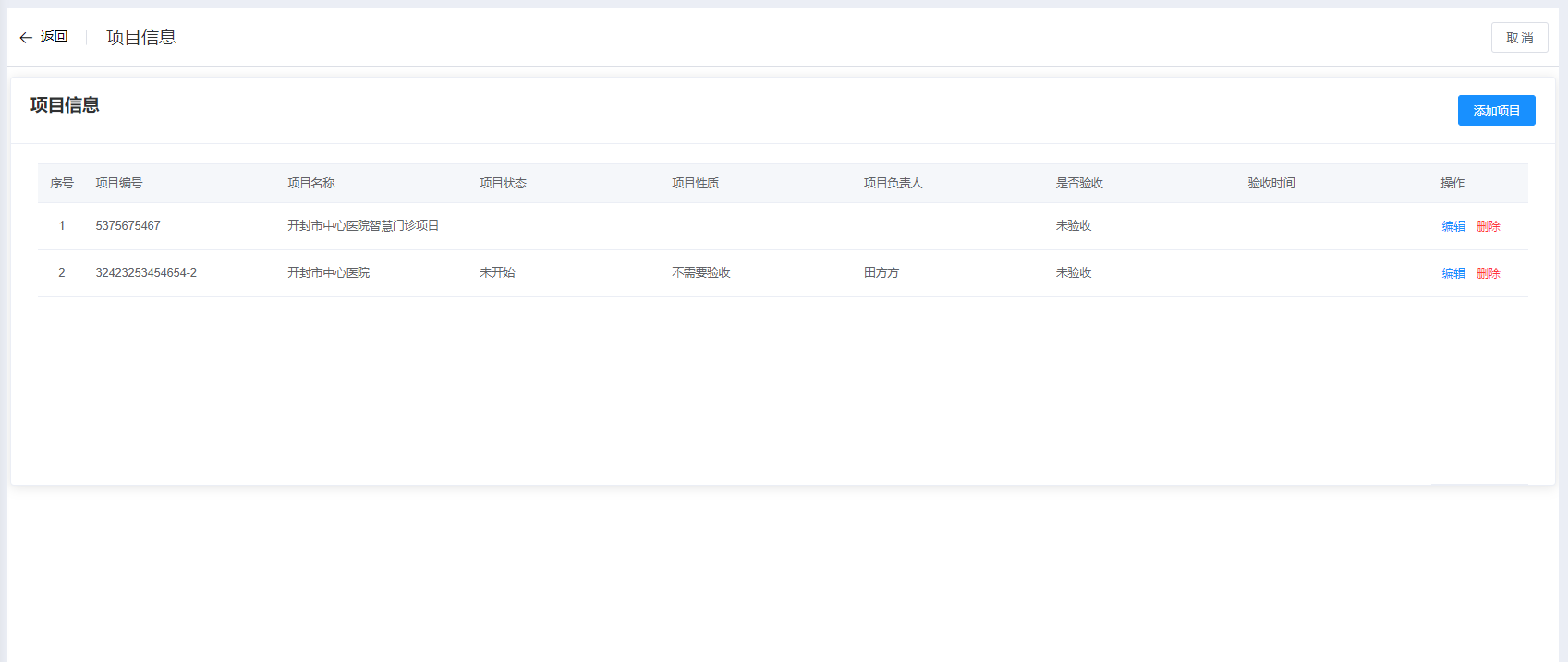This screenshot has width=1568, height=662.
Task: Click the 项目性质 column header
Action: click(x=695, y=183)
